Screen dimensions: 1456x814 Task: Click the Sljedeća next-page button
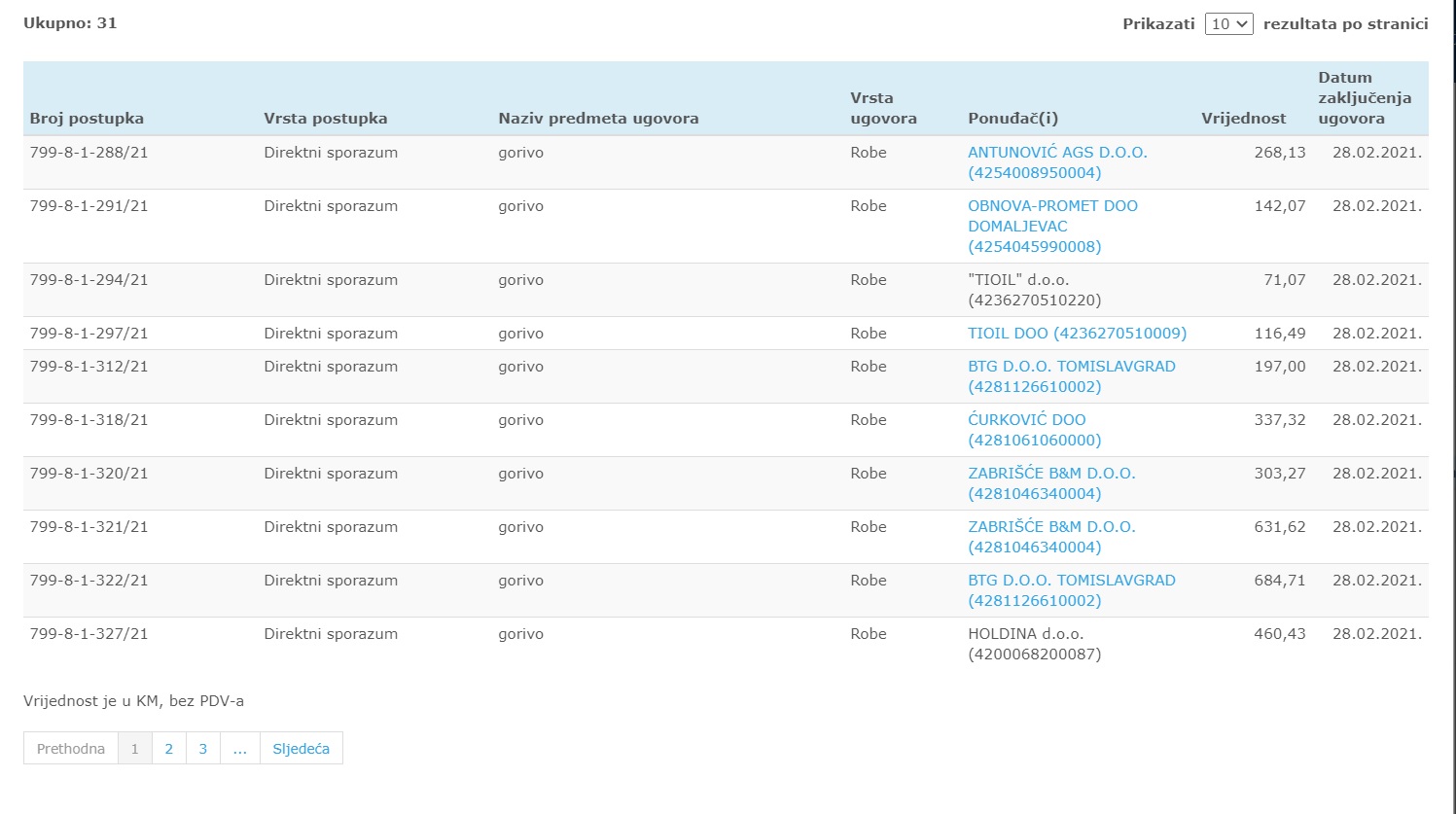(x=301, y=748)
